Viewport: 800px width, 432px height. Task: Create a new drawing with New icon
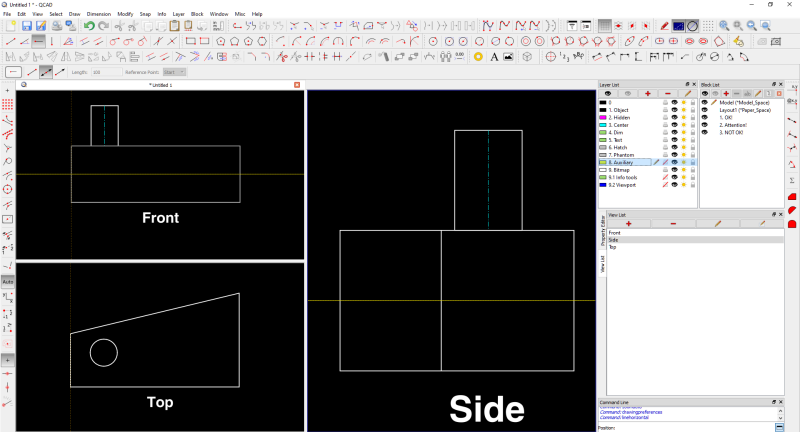[x=11, y=26]
